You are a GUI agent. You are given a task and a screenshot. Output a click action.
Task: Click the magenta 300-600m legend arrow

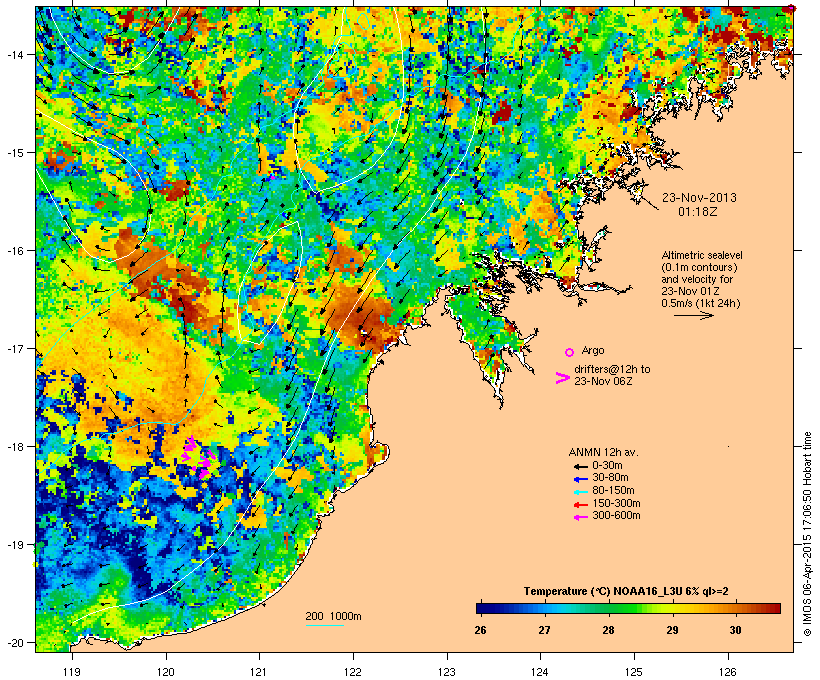580,517
